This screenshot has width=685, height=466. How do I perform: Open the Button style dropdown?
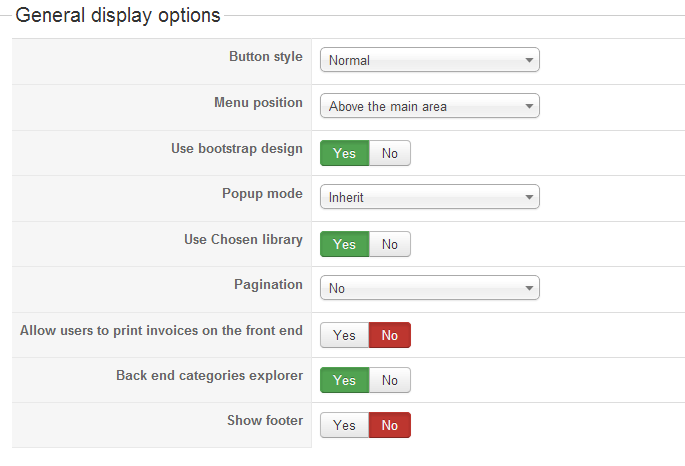click(429, 60)
